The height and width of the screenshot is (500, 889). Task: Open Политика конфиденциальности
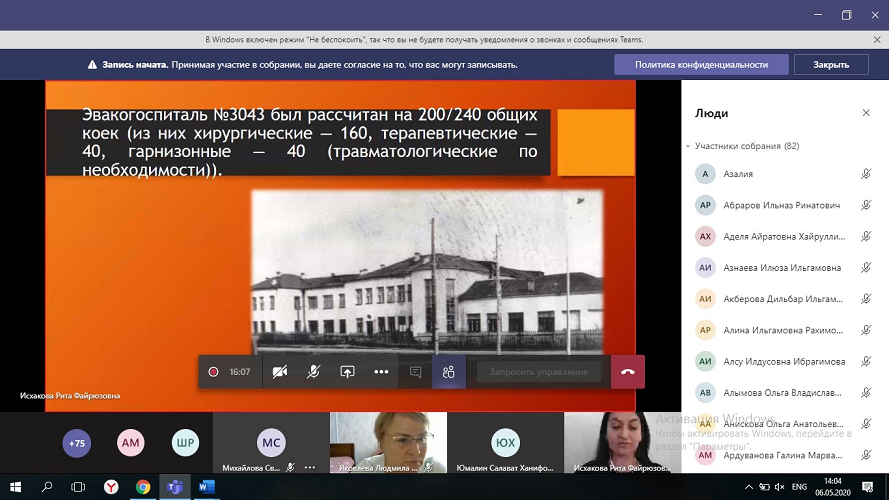701,65
